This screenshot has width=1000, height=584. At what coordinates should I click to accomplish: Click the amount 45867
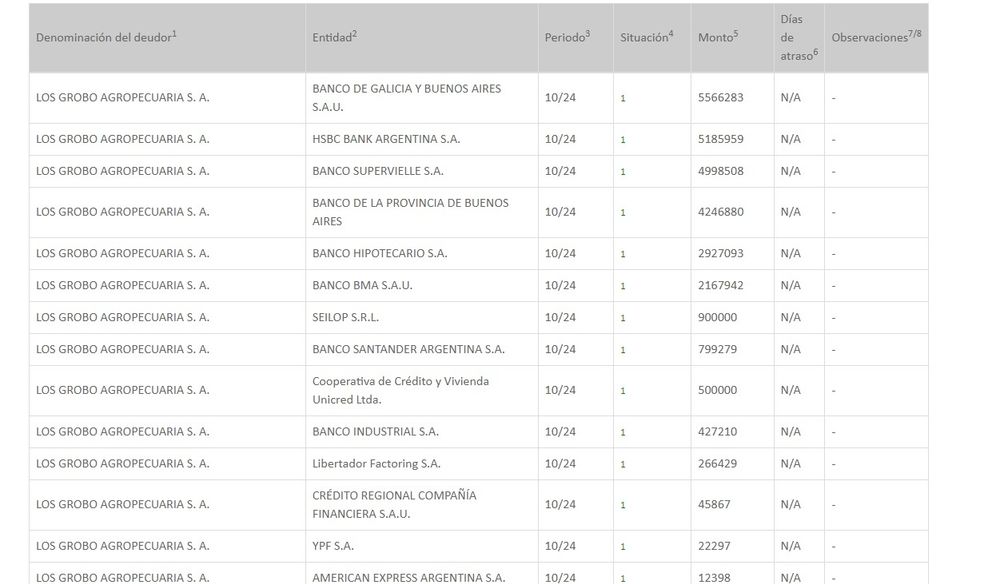714,504
